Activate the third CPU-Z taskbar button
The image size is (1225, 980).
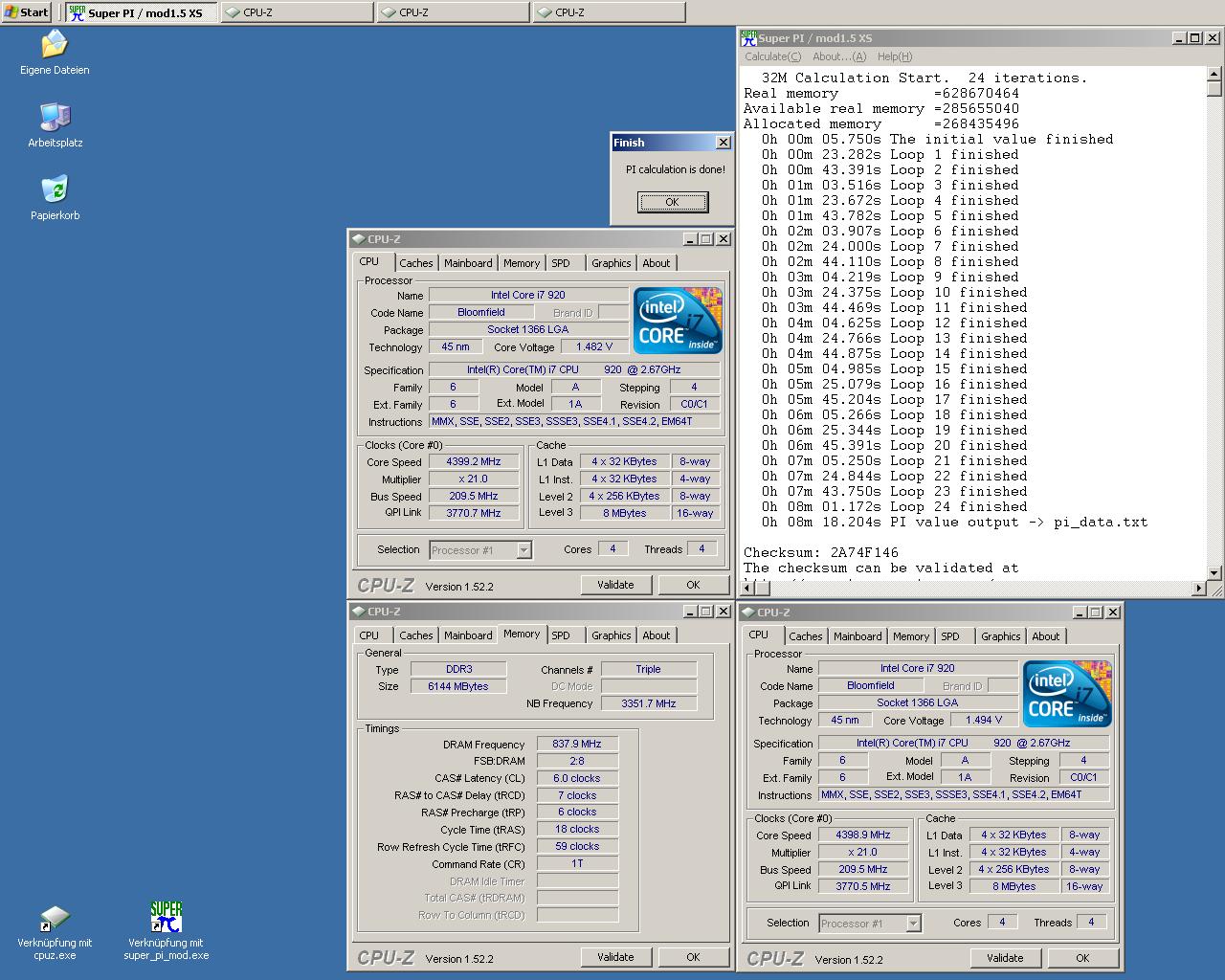[x=609, y=12]
